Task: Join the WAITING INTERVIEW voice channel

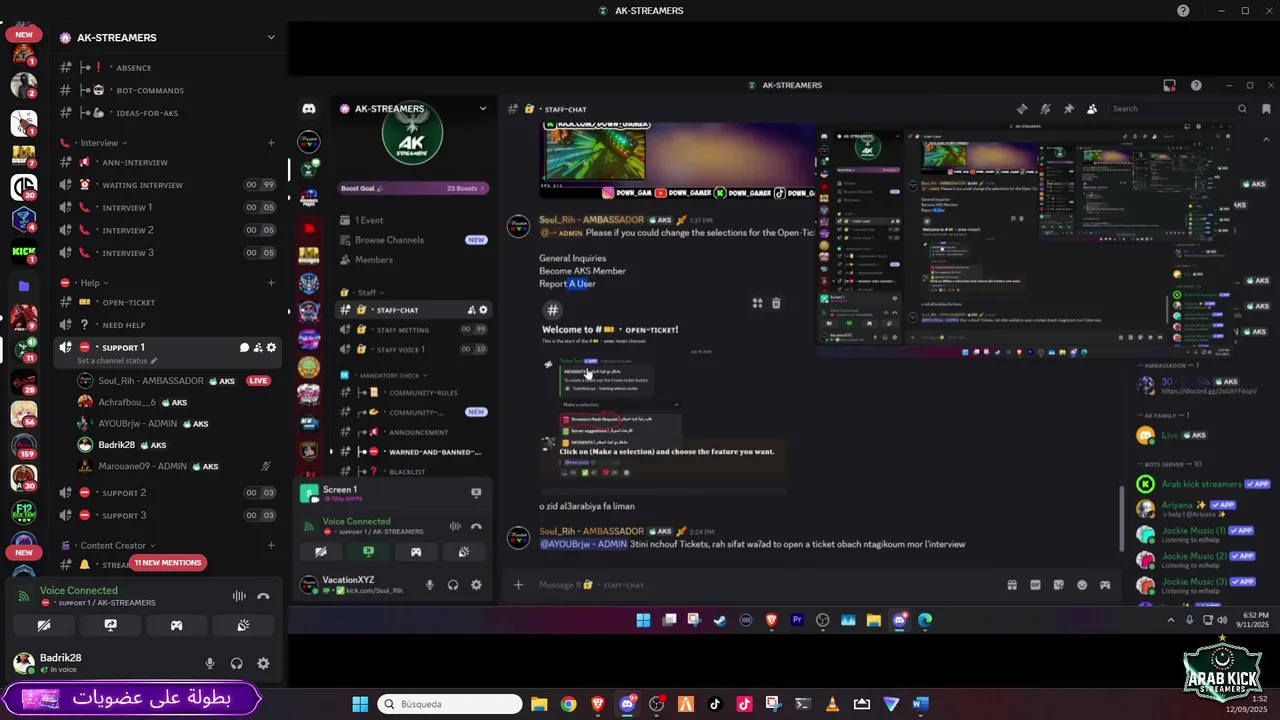Action: [167, 185]
